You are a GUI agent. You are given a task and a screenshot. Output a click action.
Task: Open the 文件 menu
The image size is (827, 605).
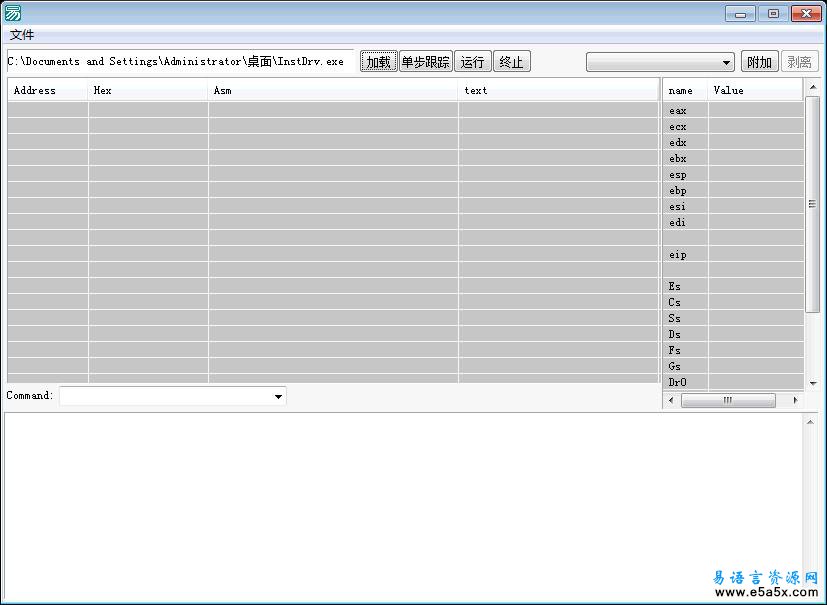coord(22,35)
